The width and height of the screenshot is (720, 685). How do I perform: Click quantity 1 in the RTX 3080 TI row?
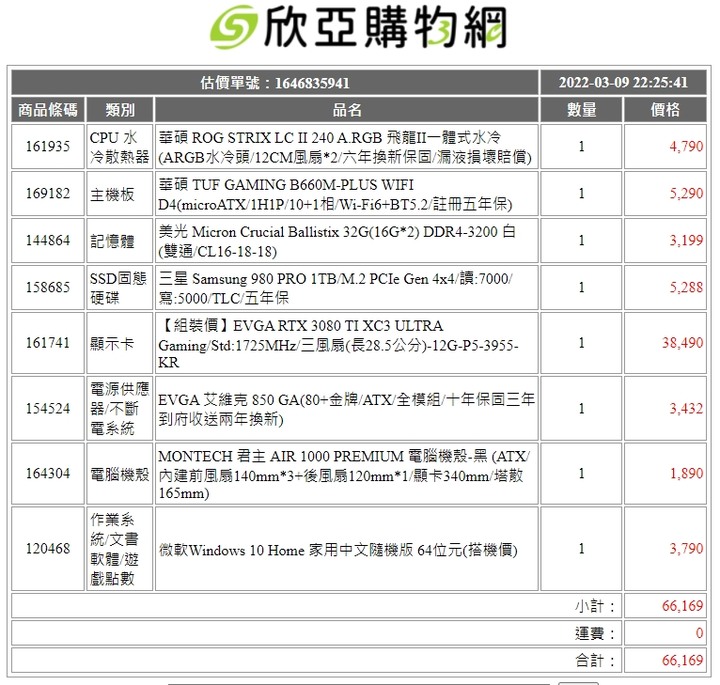point(581,343)
